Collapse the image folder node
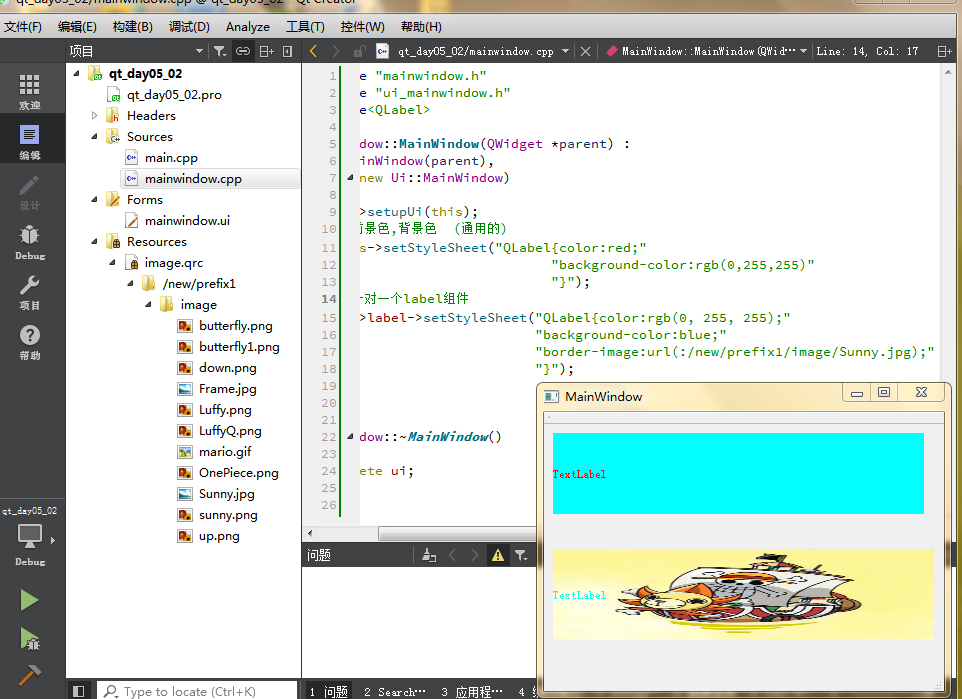The height and width of the screenshot is (699, 962). (x=148, y=304)
